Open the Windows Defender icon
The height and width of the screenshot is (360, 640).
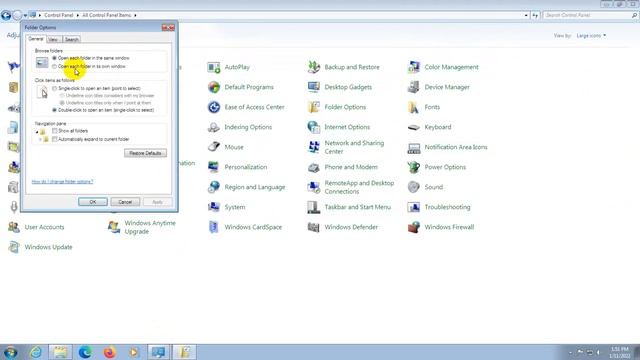click(x=314, y=227)
